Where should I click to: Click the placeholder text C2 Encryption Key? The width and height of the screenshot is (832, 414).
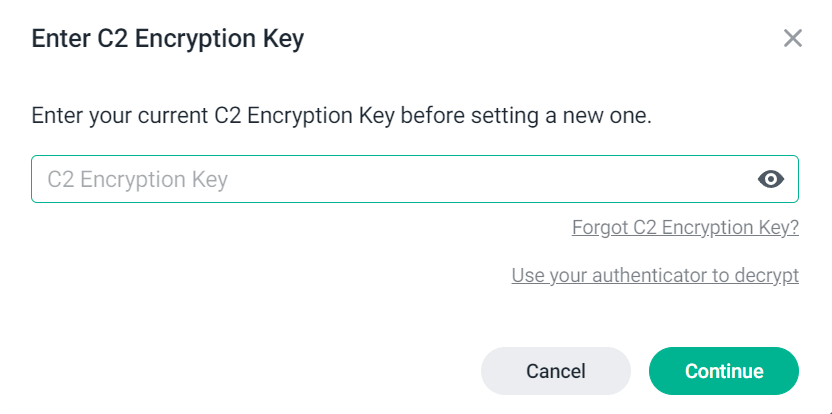tap(137, 179)
